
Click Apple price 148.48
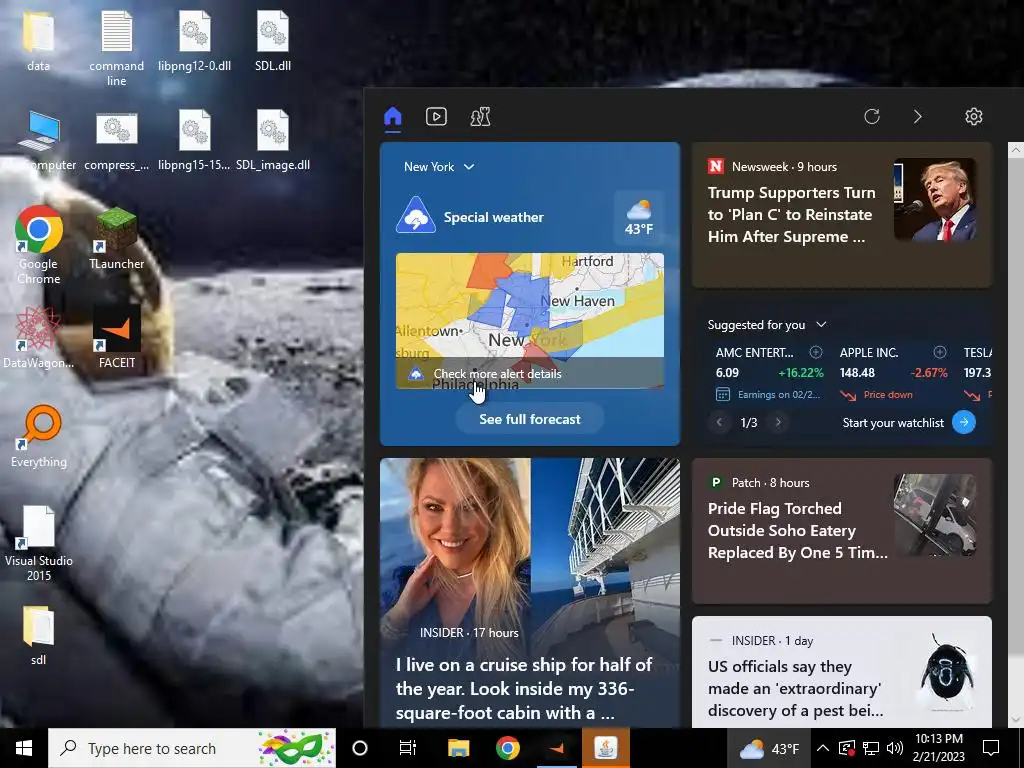coord(857,373)
